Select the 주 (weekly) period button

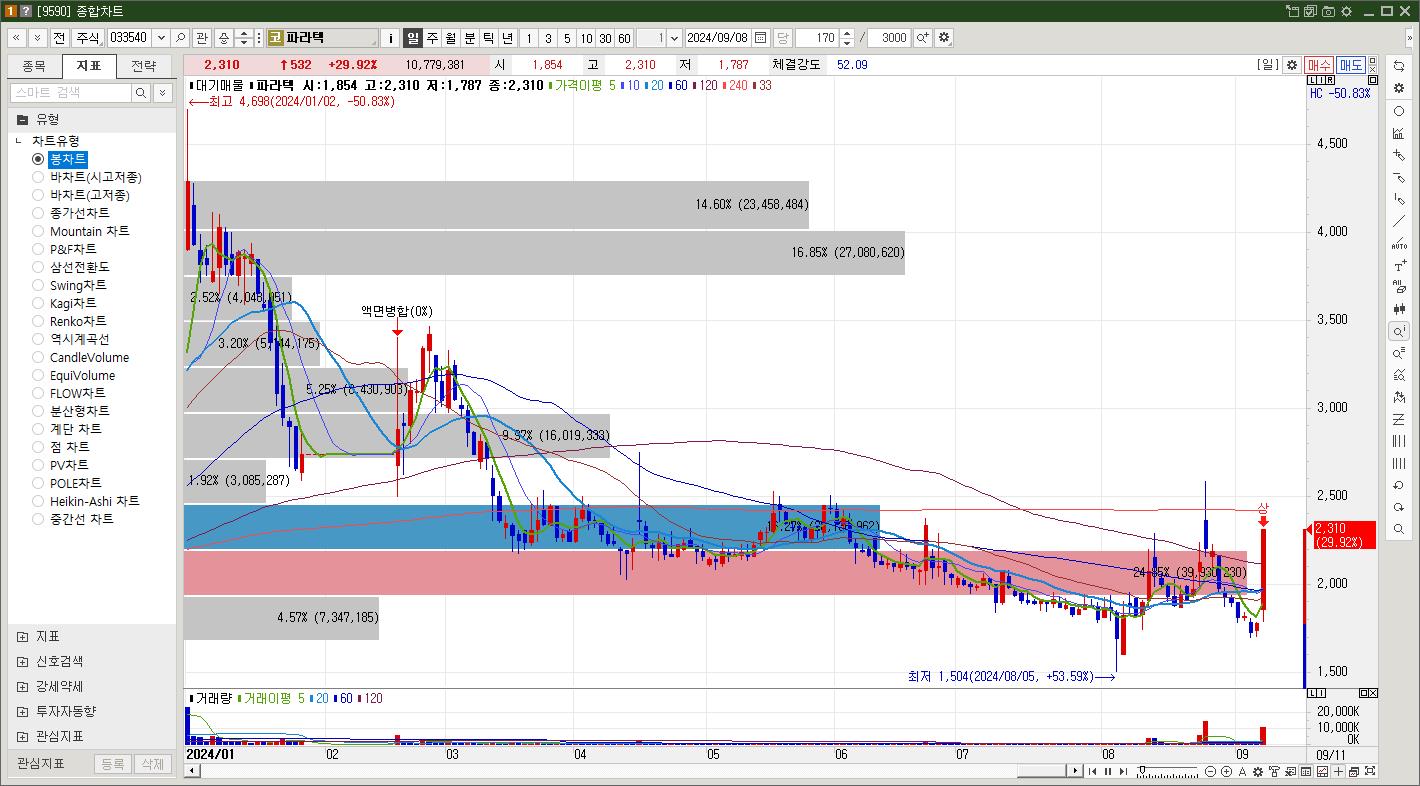coord(432,38)
